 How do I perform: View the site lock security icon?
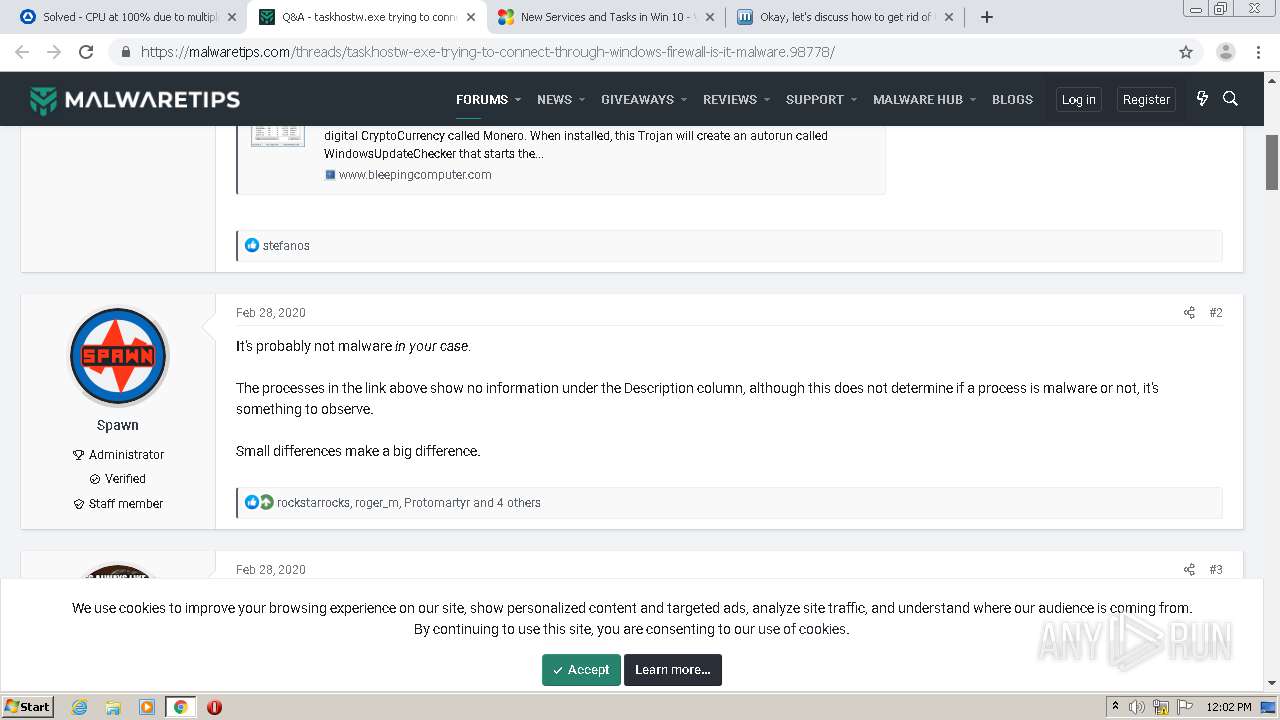point(125,52)
